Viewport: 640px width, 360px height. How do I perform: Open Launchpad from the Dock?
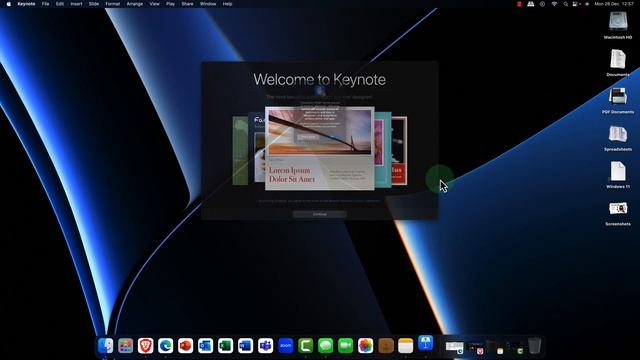126,346
